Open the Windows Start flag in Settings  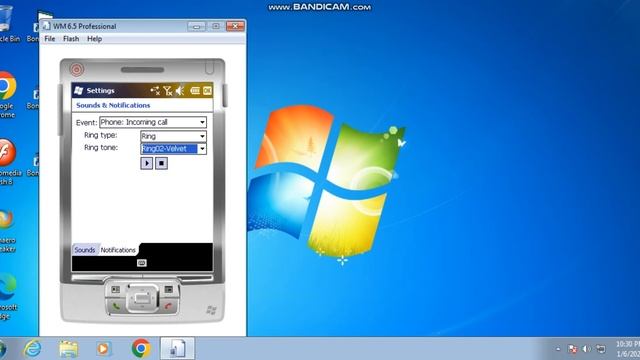pyautogui.click(x=79, y=91)
